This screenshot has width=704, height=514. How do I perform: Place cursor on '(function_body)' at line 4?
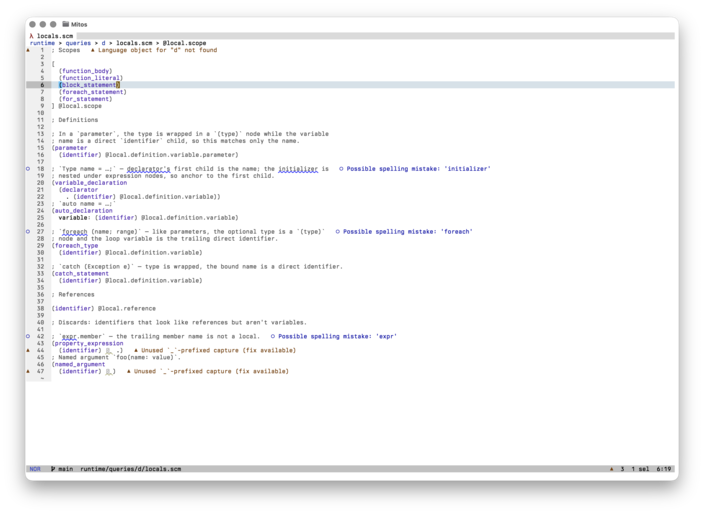85,71
